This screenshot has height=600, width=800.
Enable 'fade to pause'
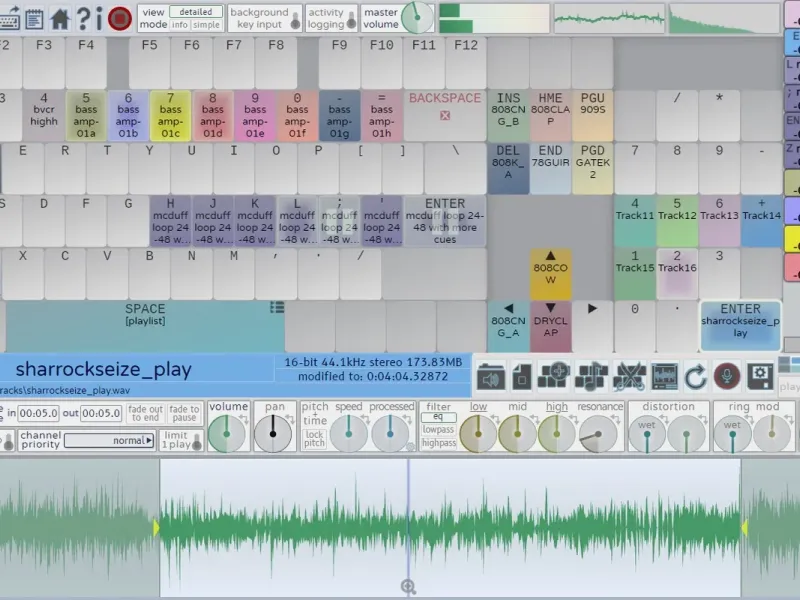pos(184,413)
